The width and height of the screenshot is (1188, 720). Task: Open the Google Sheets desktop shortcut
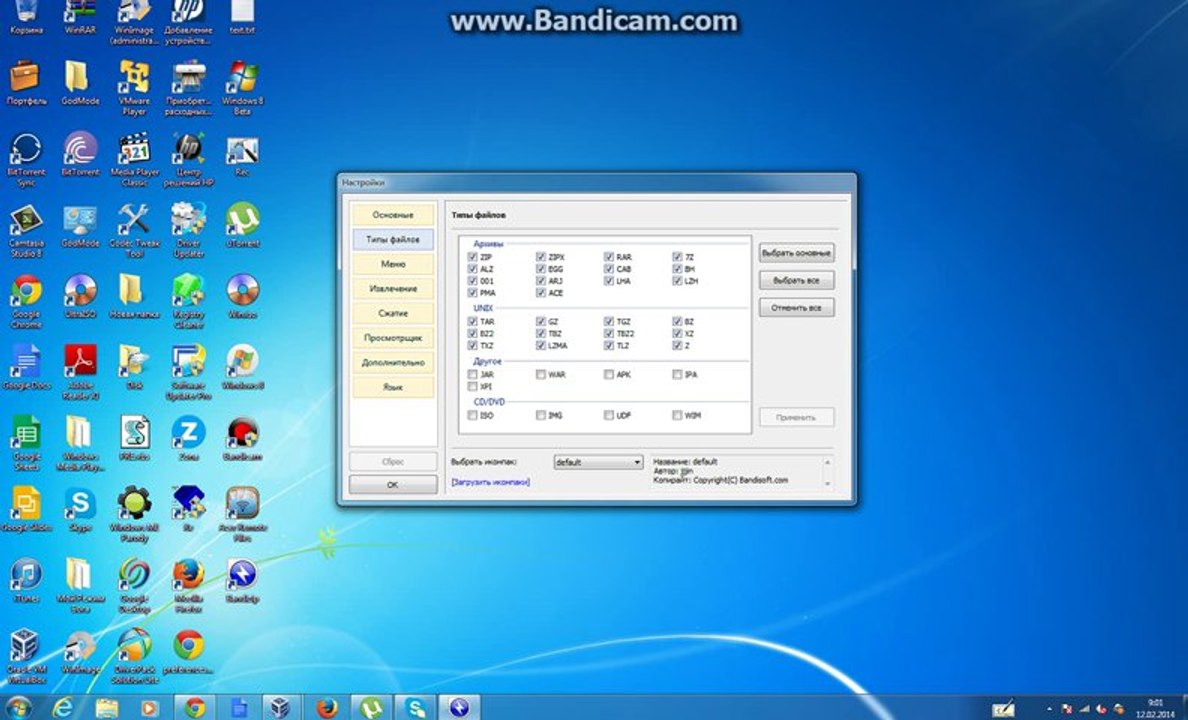pos(26,443)
